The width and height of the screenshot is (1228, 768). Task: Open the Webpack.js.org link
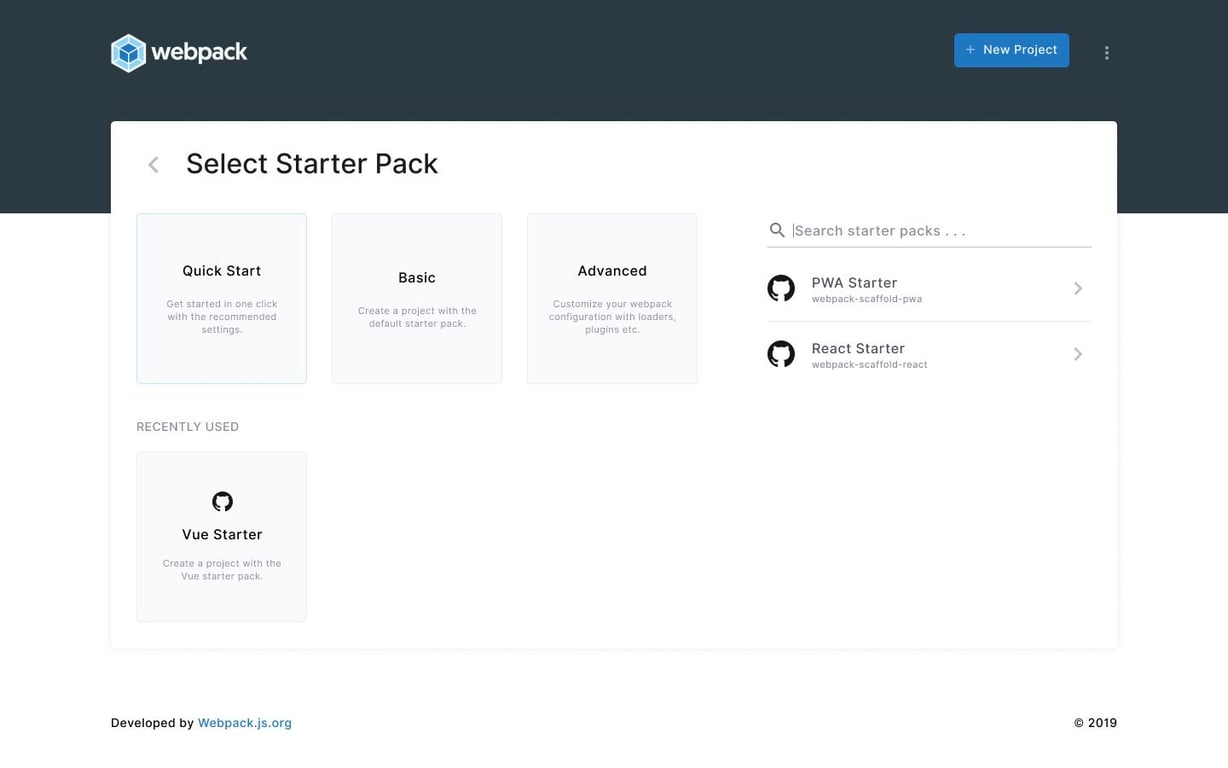(x=245, y=722)
